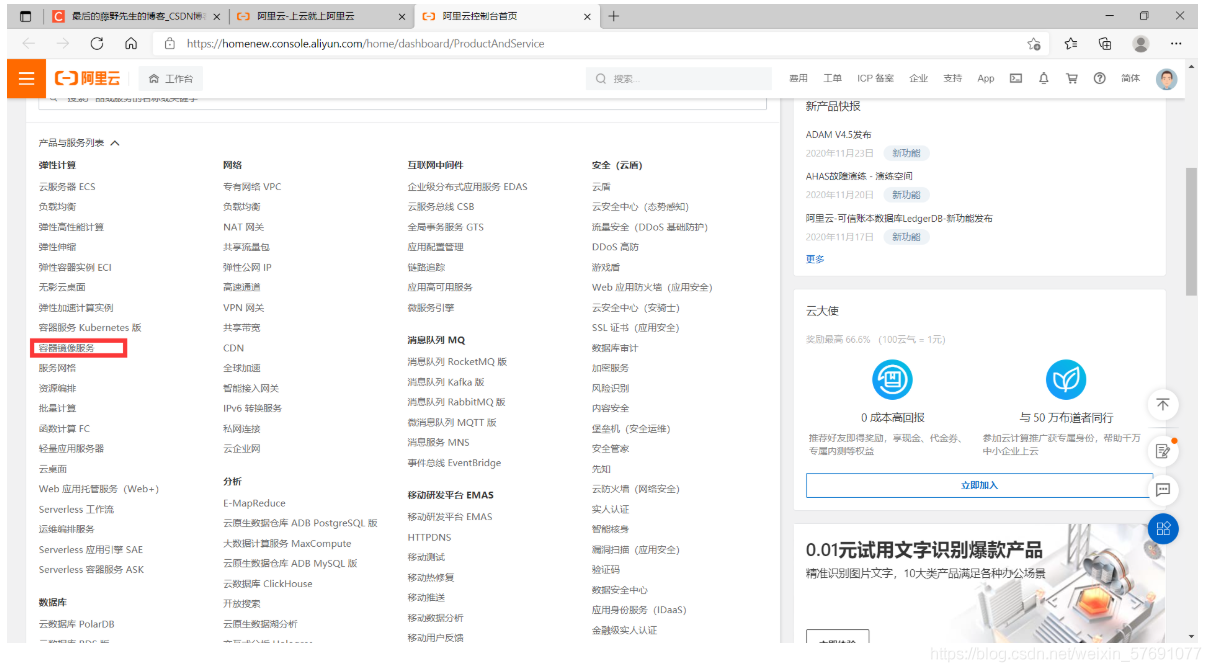Image resolution: width=1211 pixels, height=672 pixels.
Task: Switch to the CSDN blog tab
Action: tap(135, 16)
